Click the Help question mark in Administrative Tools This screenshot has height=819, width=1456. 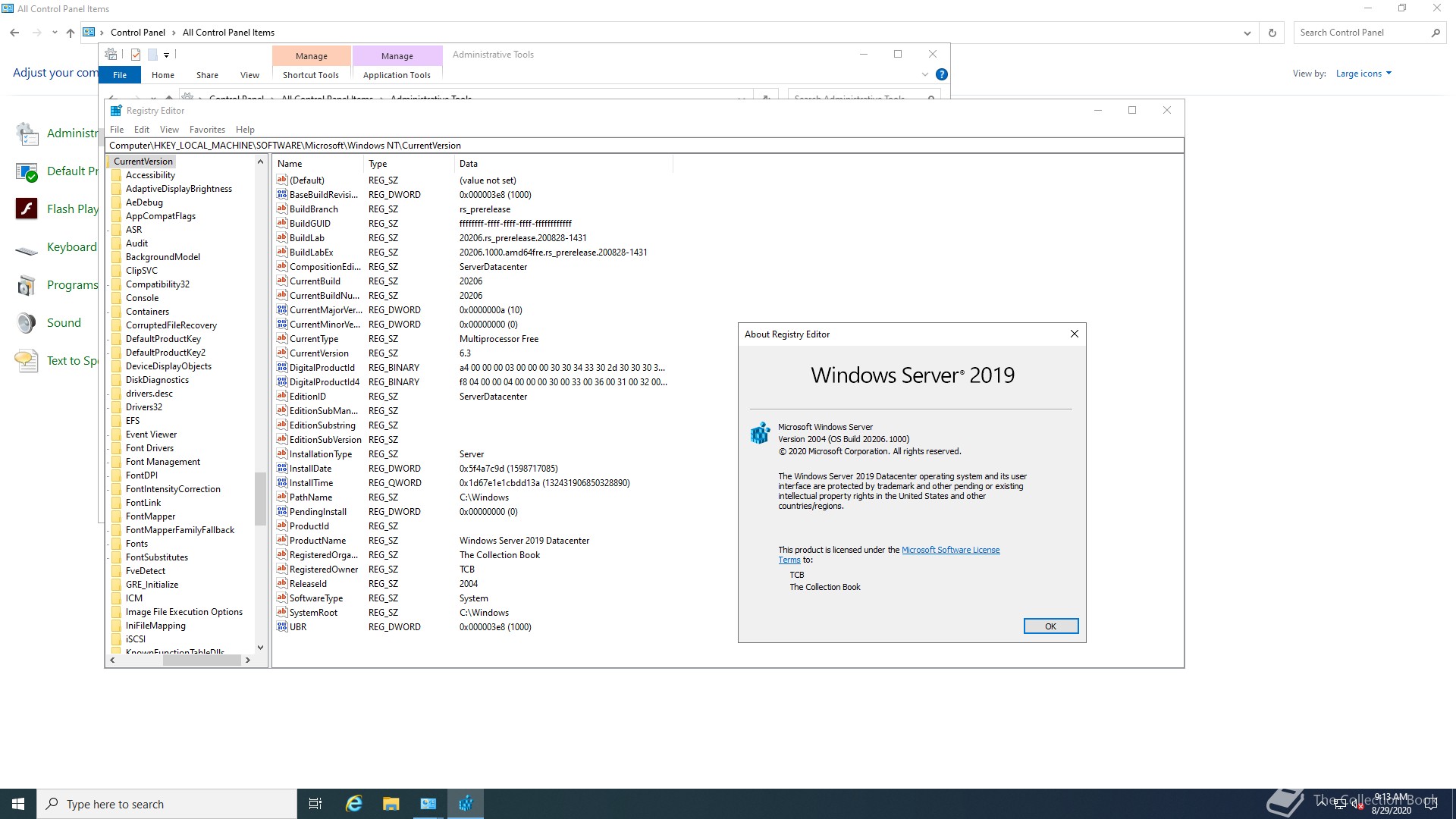pos(941,74)
